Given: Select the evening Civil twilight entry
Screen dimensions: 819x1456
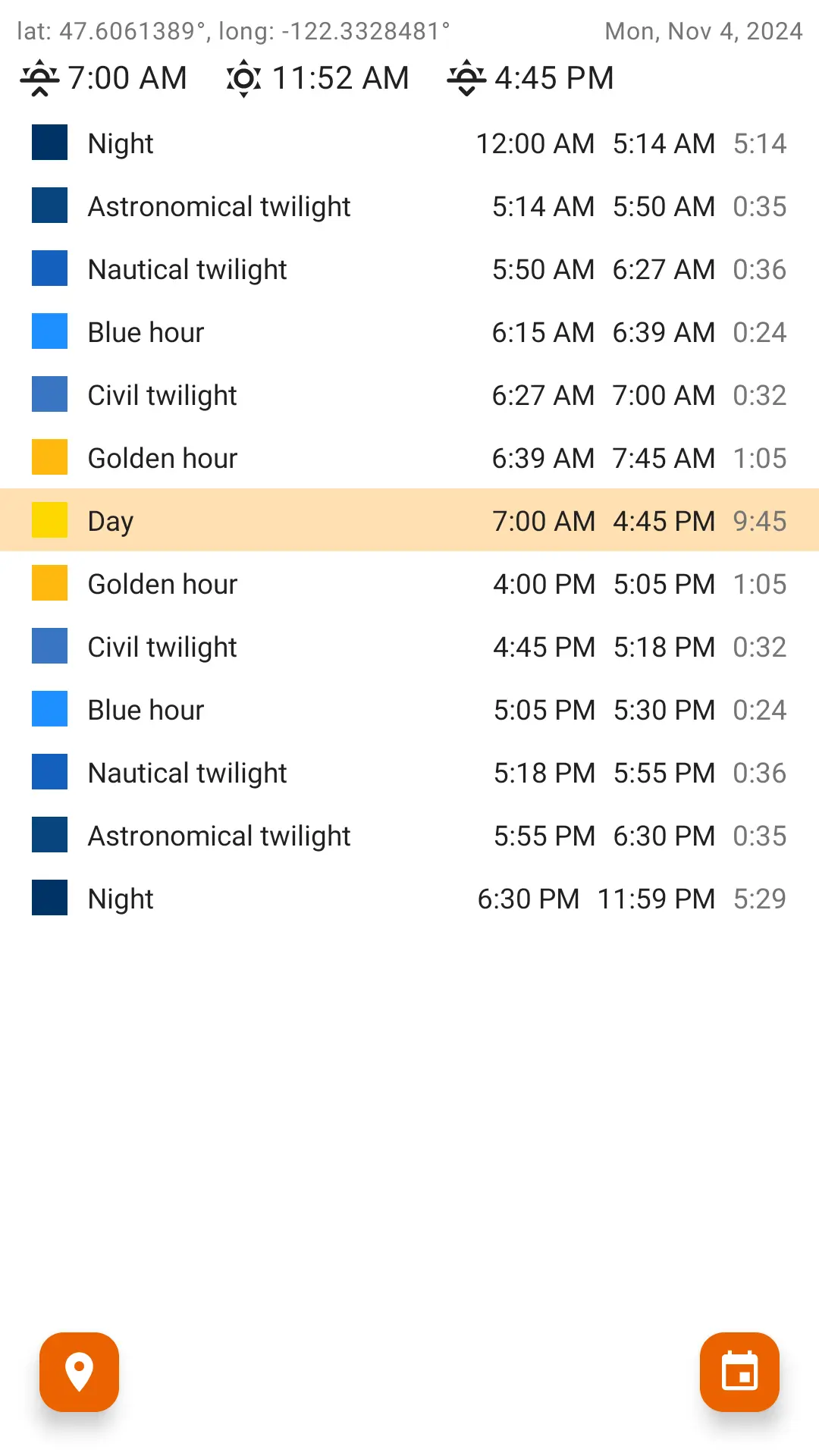Looking at the screenshot, I should tap(409, 646).
